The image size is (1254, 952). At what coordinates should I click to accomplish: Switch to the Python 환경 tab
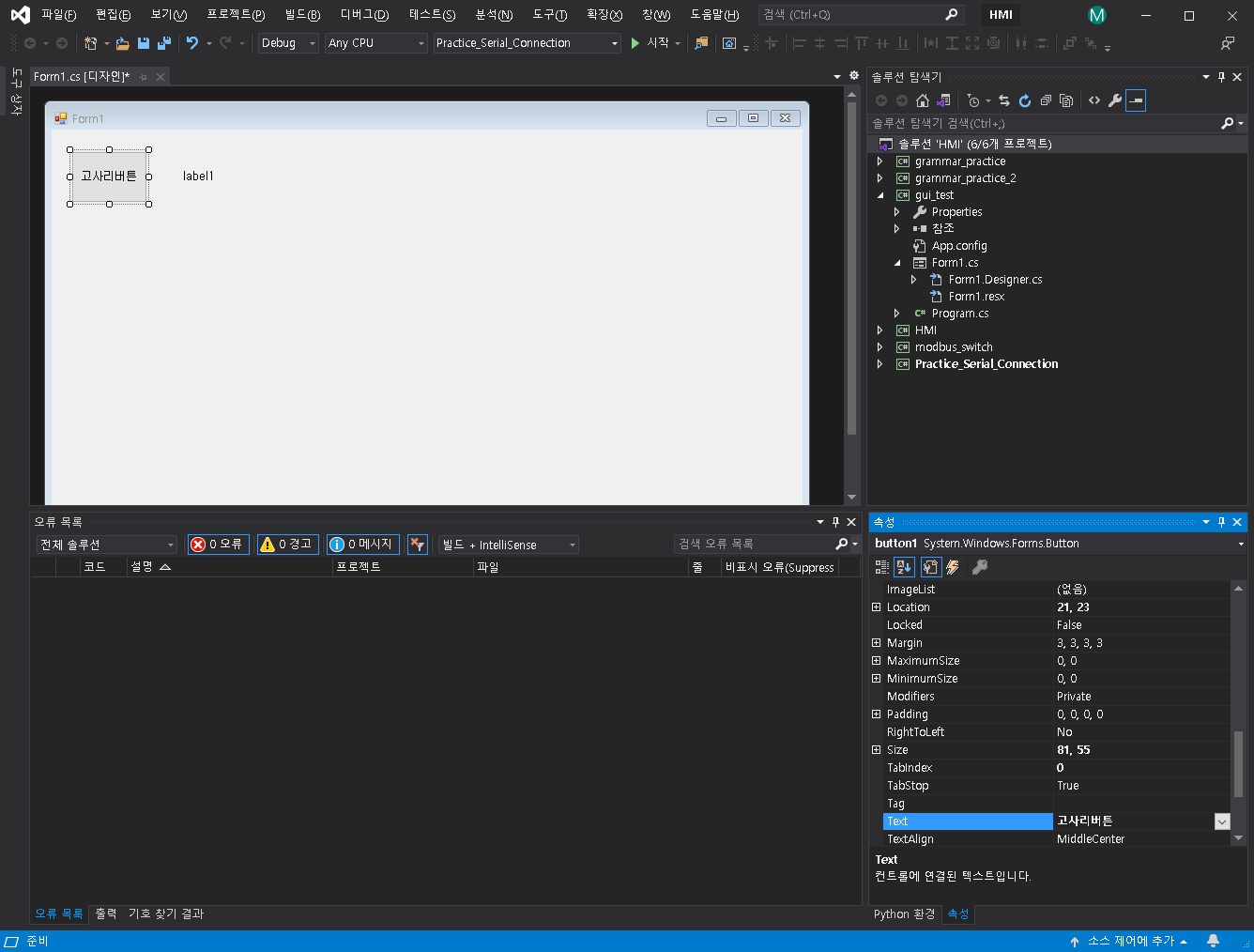(904, 914)
